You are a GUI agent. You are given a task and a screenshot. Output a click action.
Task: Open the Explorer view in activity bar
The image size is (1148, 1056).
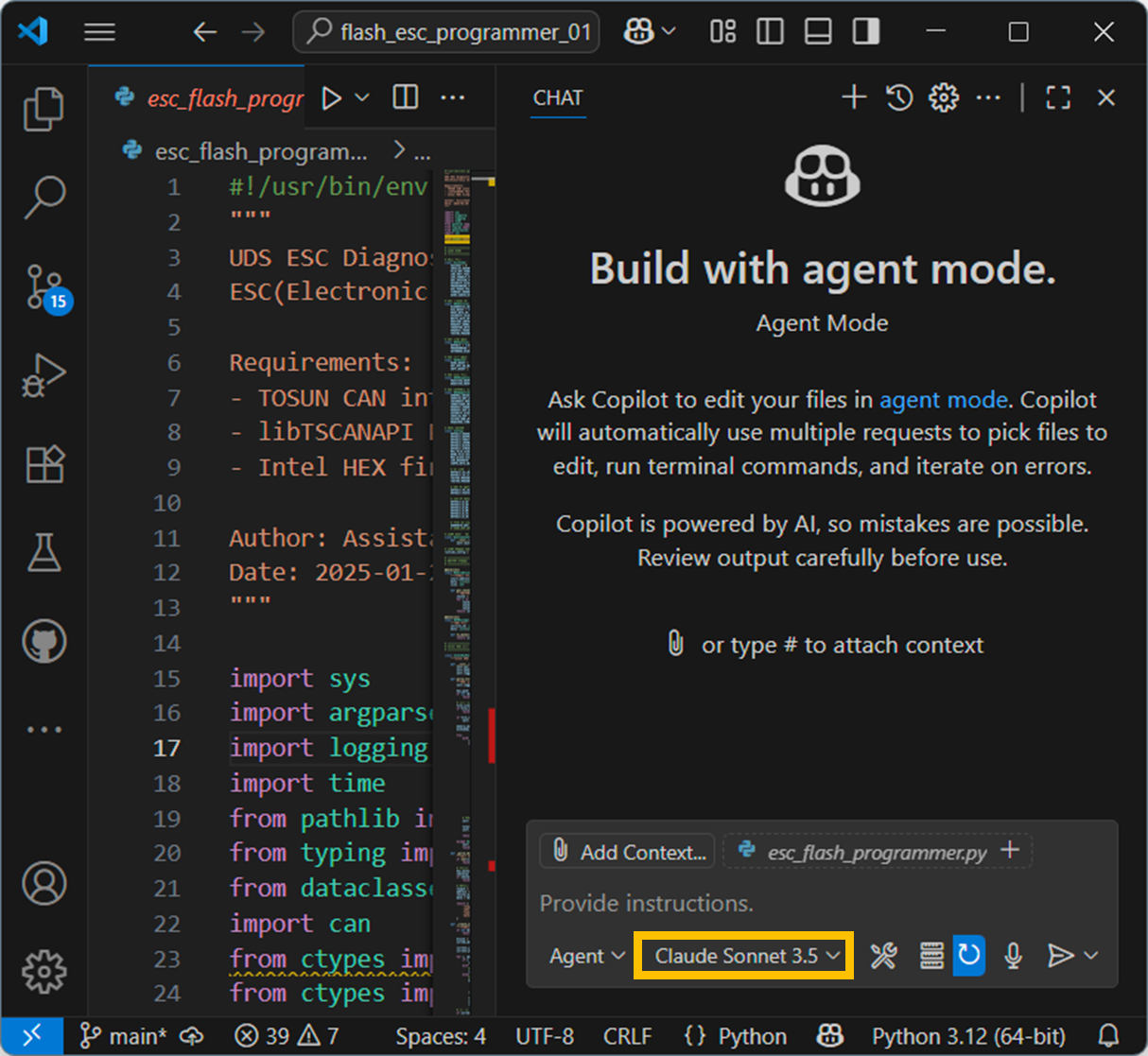(x=43, y=109)
